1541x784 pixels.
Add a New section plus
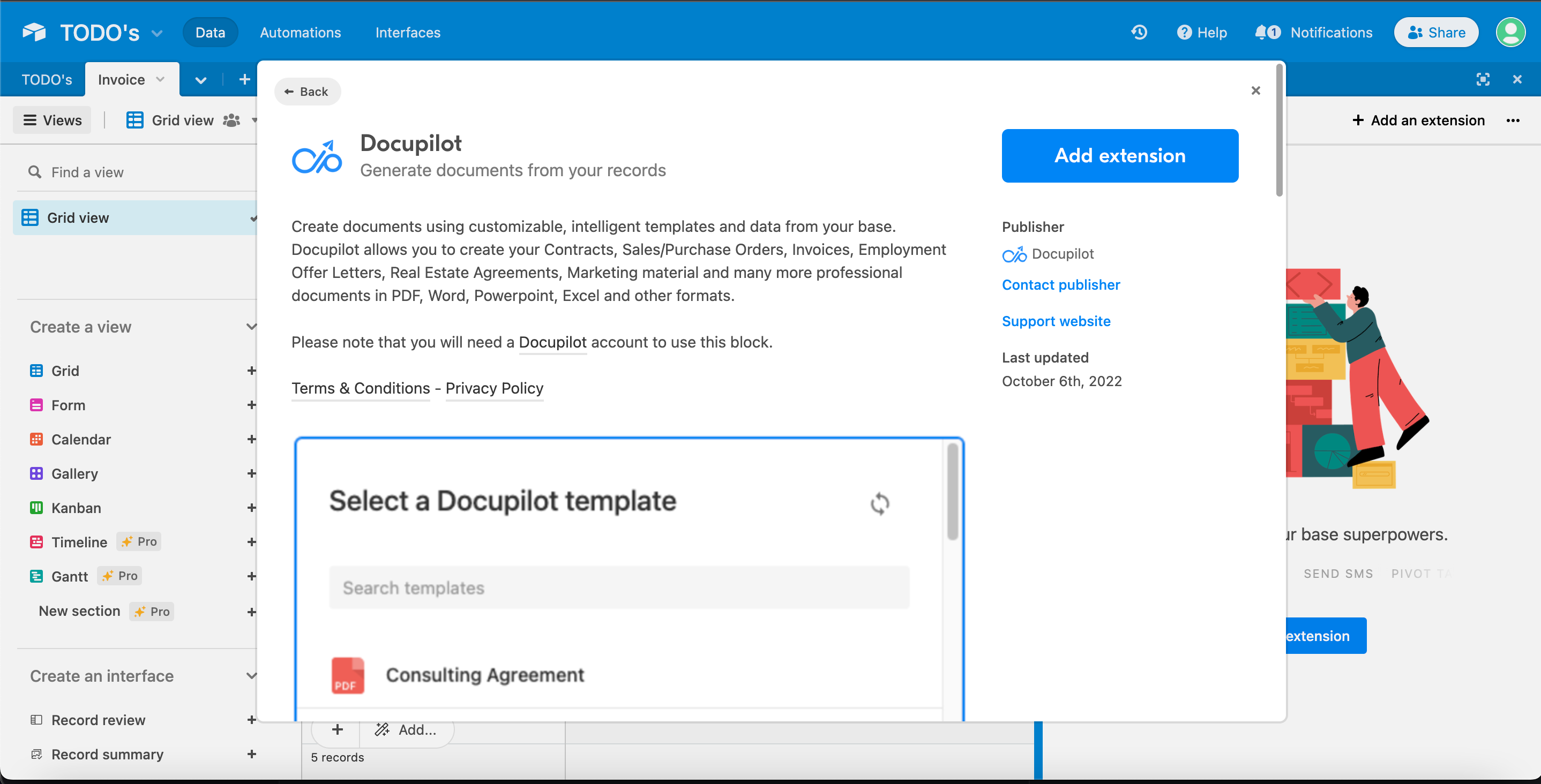[251, 612]
